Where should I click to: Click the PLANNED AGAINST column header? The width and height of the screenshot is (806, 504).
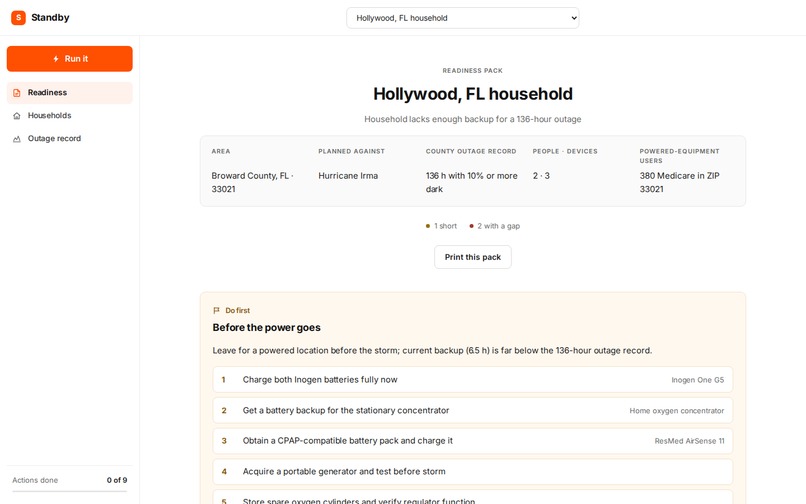351,151
